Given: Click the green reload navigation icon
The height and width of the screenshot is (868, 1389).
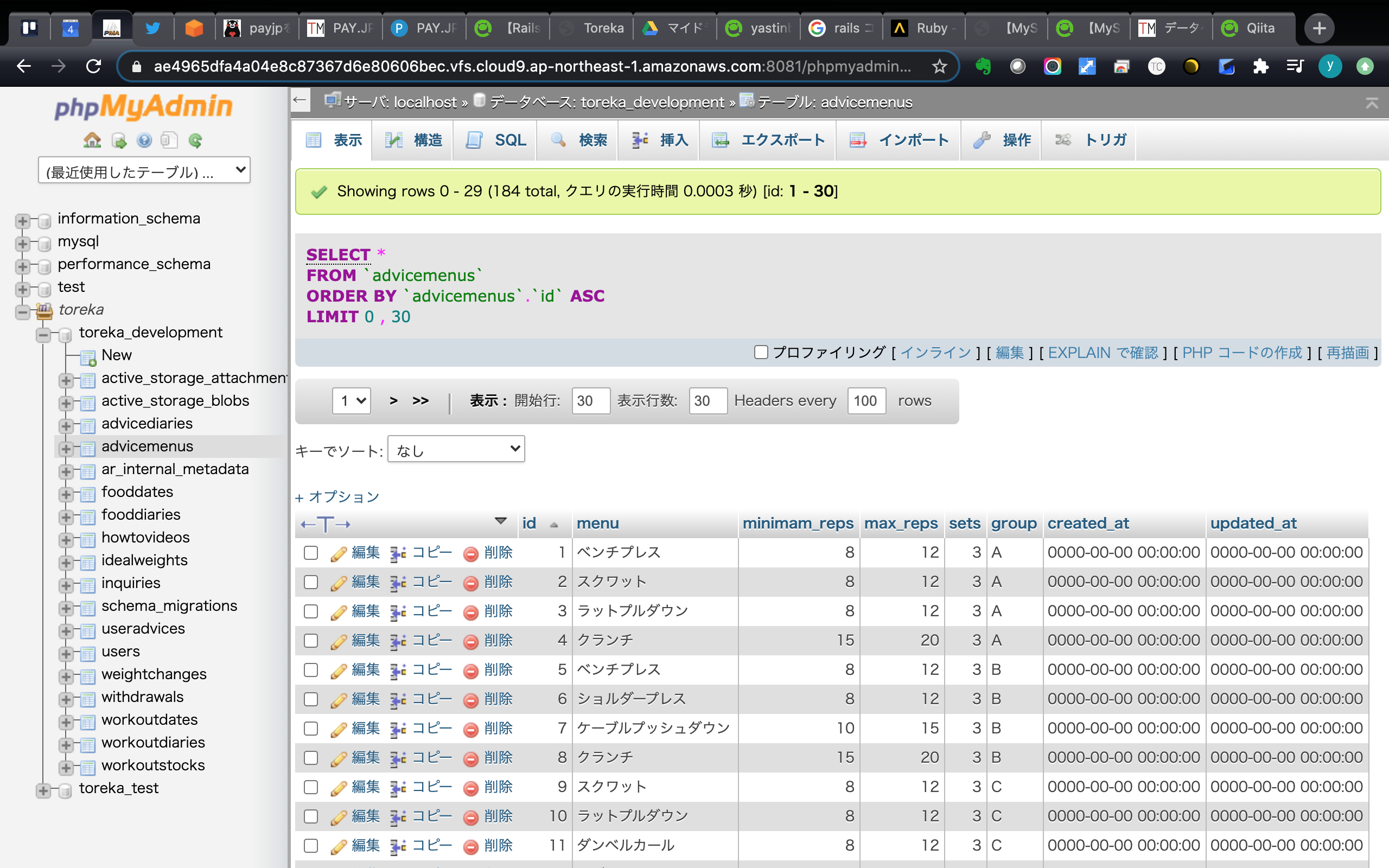Looking at the screenshot, I should tap(195, 141).
